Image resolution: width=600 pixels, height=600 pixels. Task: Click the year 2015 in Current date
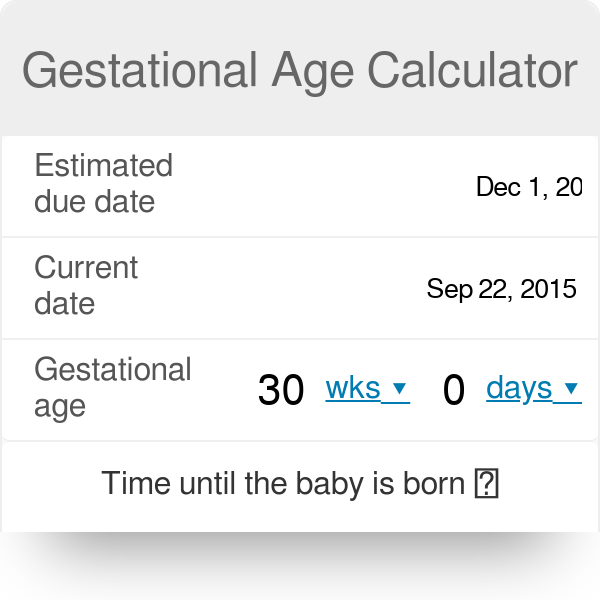point(549,289)
